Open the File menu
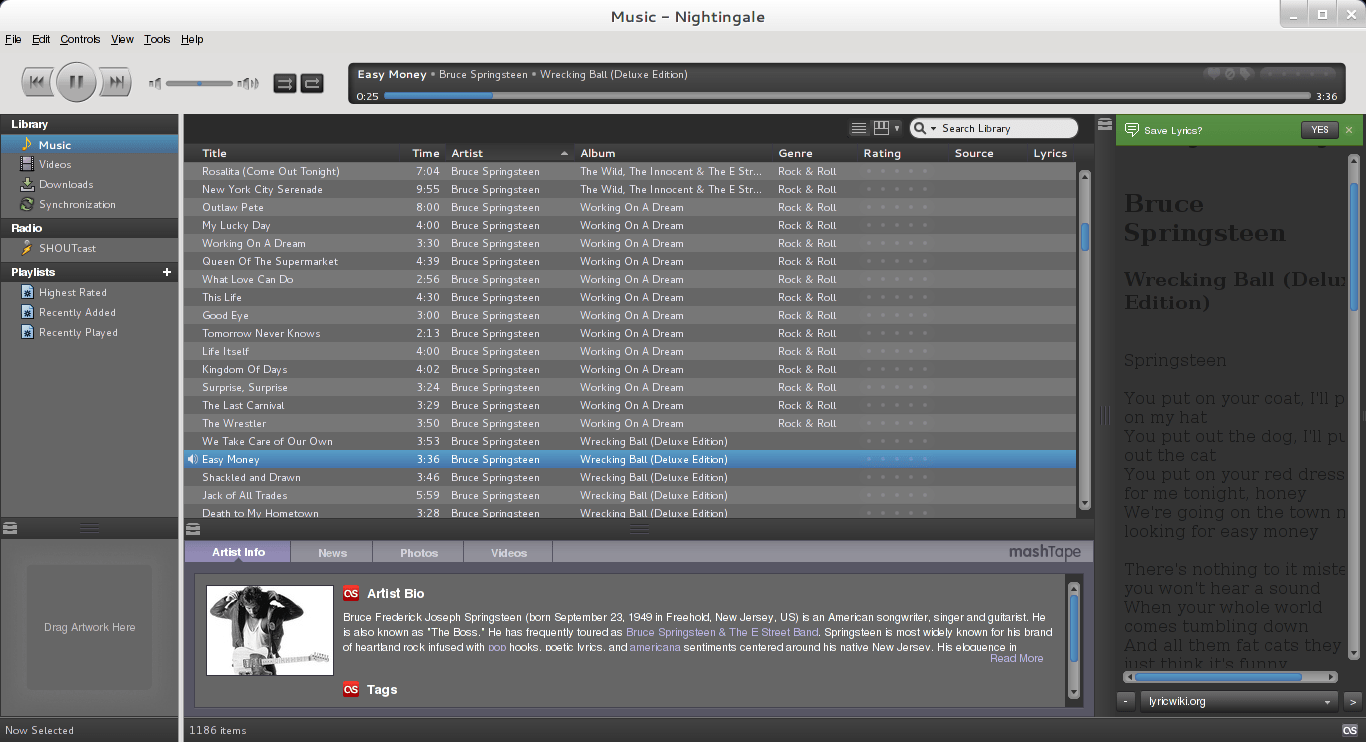Image resolution: width=1366 pixels, height=742 pixels. (13, 39)
